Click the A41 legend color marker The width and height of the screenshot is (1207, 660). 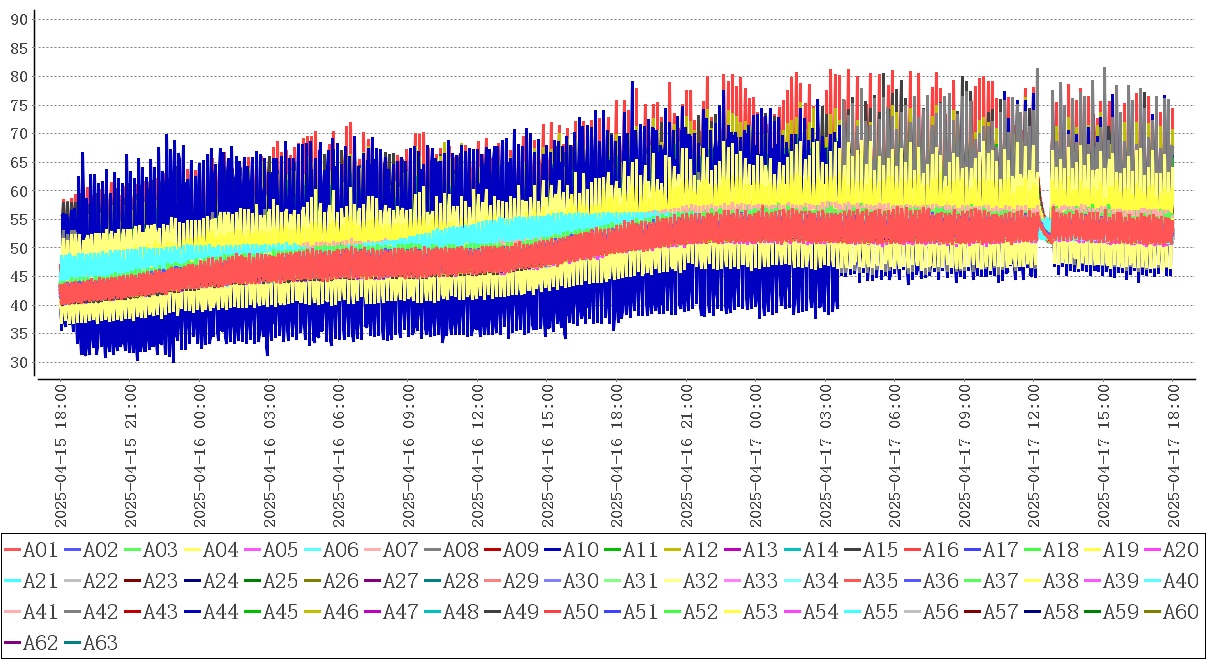(x=12, y=613)
